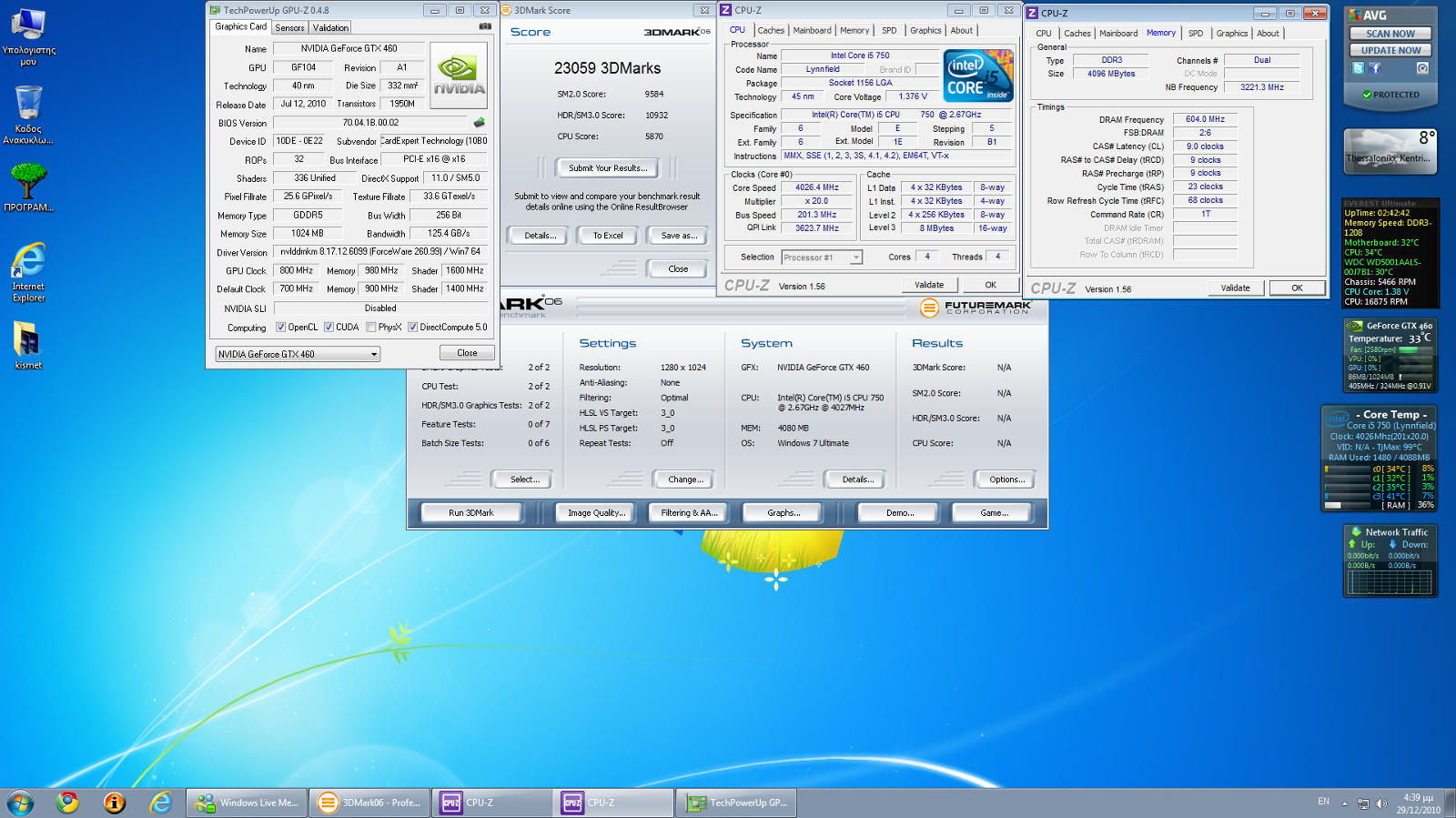Click the AVG Facebook icon
The image size is (1456, 818).
click(x=1374, y=68)
